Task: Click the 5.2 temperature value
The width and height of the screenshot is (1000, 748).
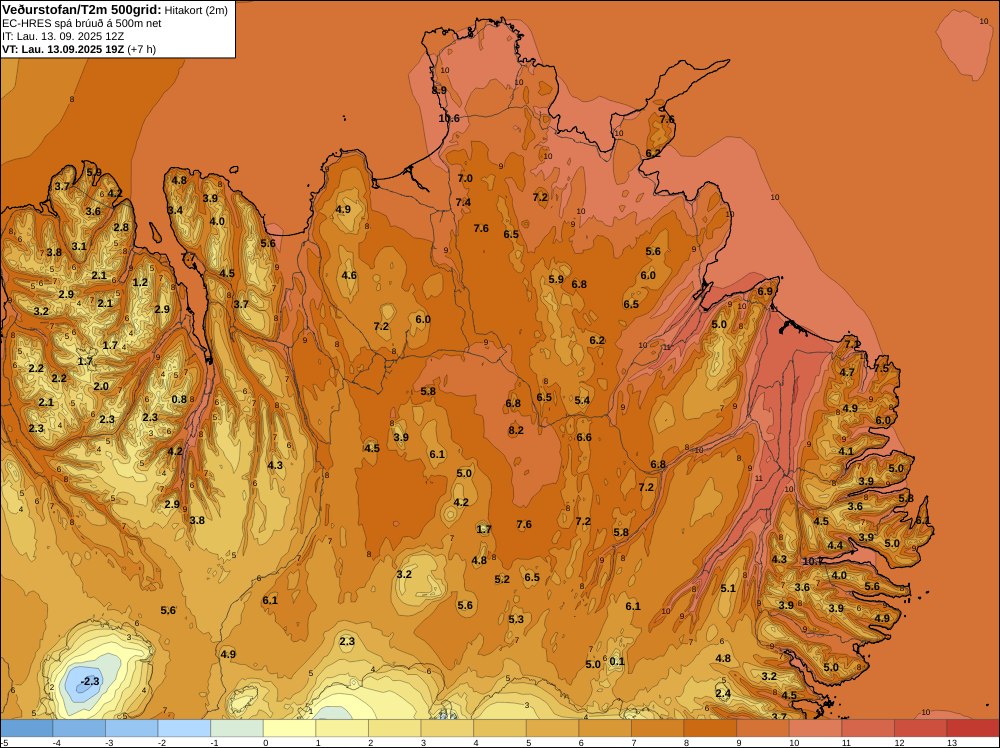Action: pos(502,579)
